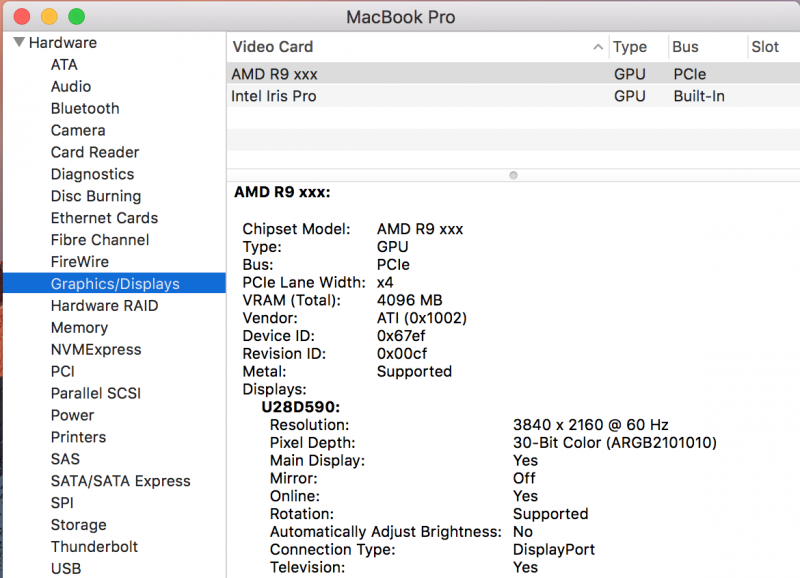Collapse the Hardware tree section

pos(19,42)
